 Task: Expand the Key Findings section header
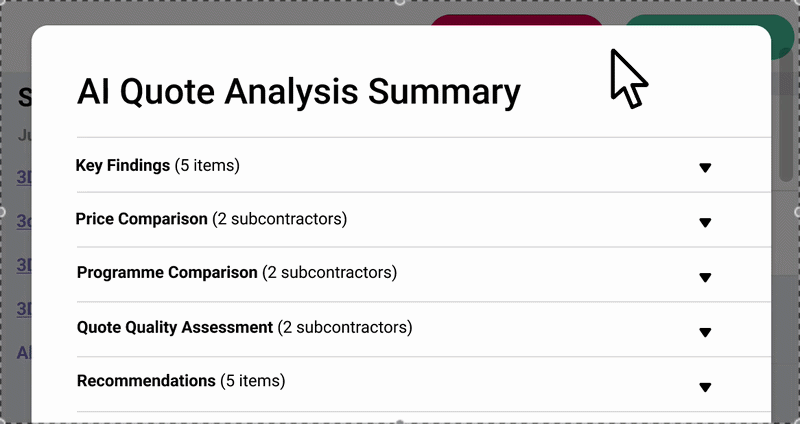123,165
